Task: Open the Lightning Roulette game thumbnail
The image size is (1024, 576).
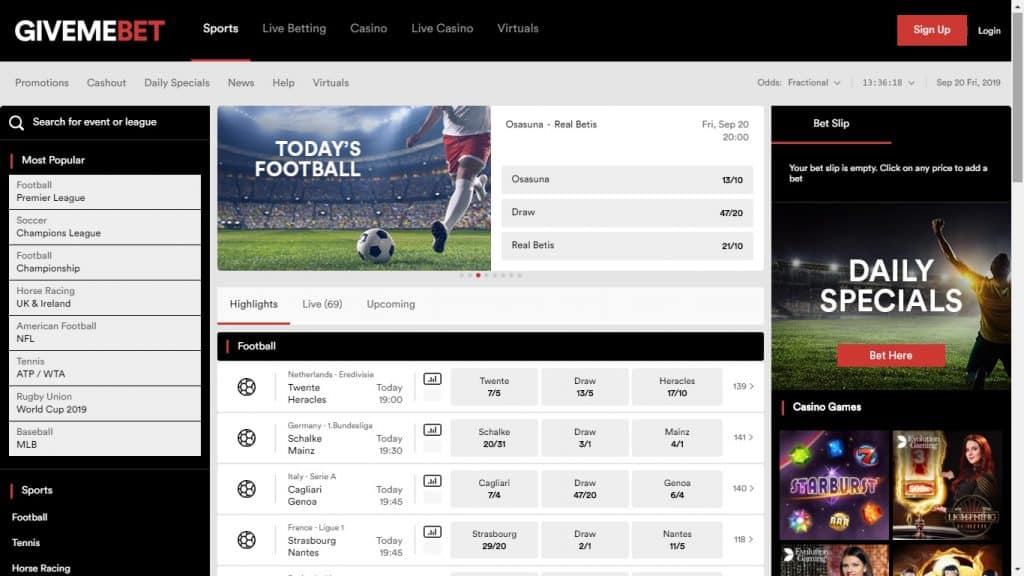Action: (947, 485)
